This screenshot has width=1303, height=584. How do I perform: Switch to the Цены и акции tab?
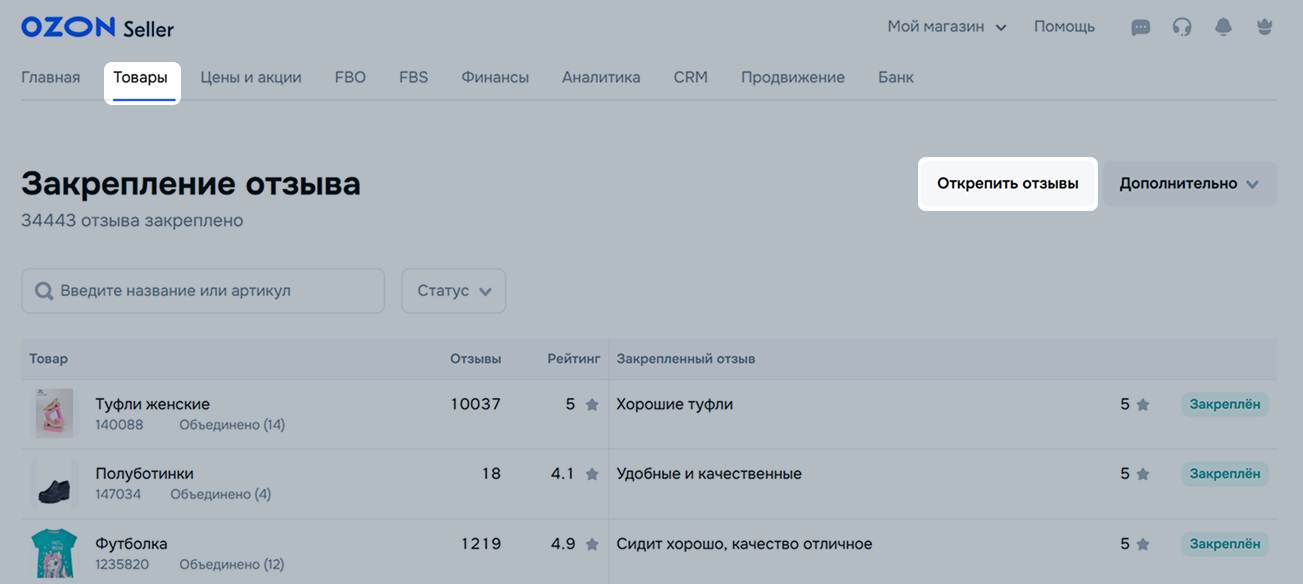(251, 77)
